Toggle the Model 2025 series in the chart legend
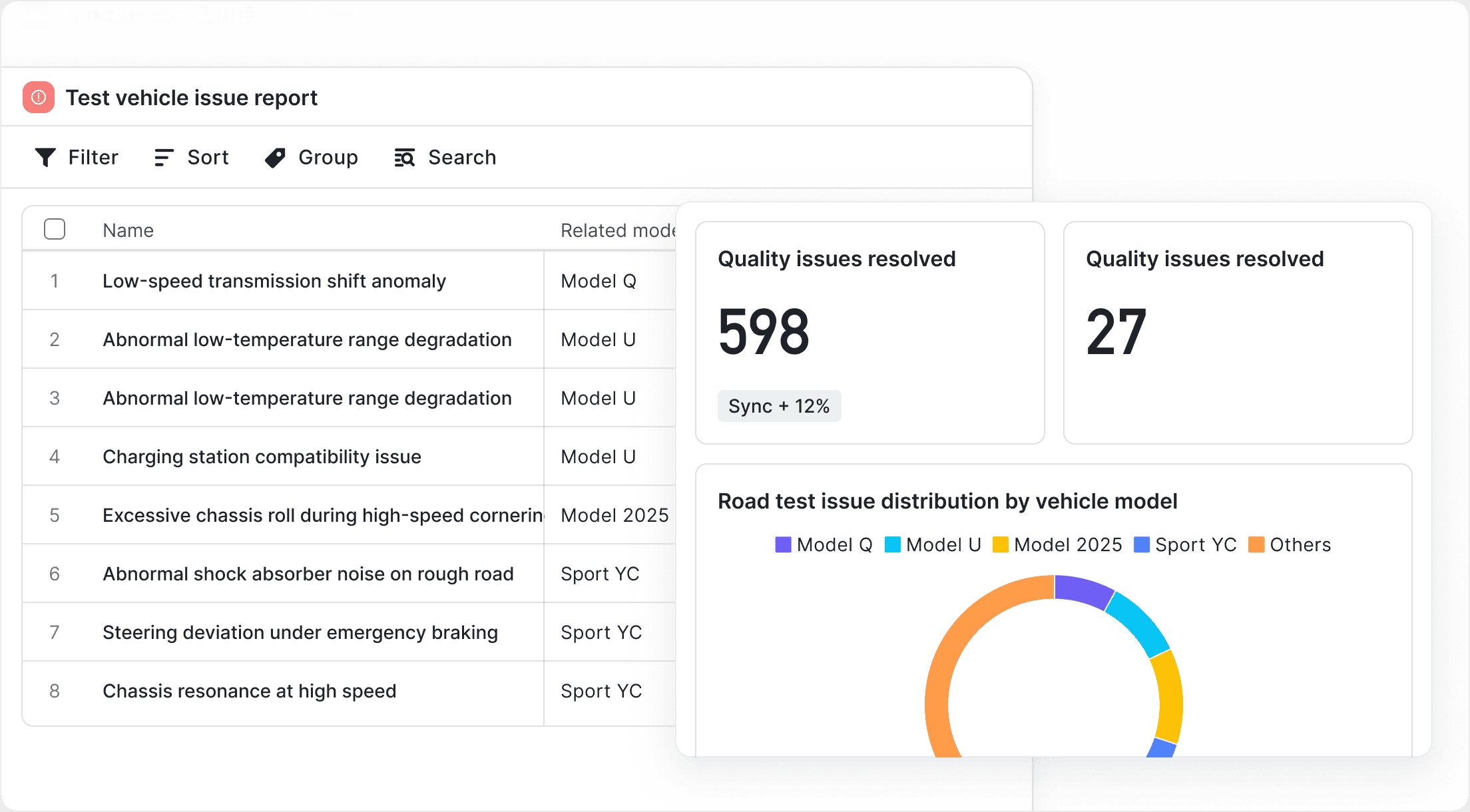Viewport: 1470px width, 812px height. pyautogui.click(x=1058, y=544)
